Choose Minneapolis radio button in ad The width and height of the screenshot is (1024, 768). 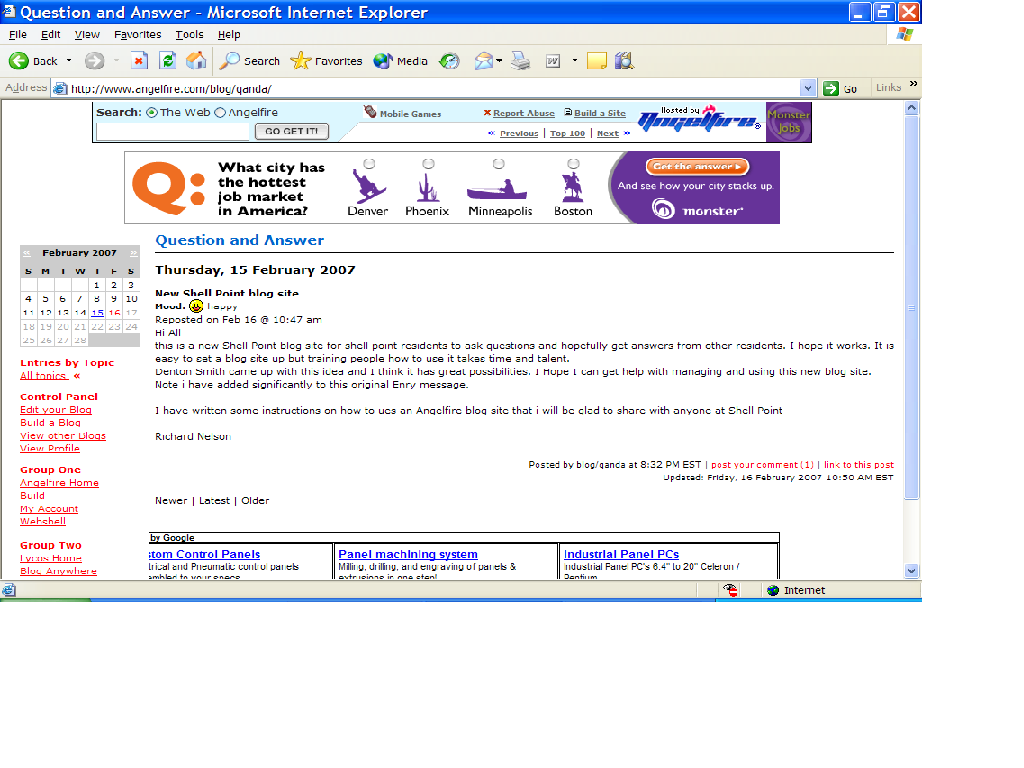tap(498, 164)
